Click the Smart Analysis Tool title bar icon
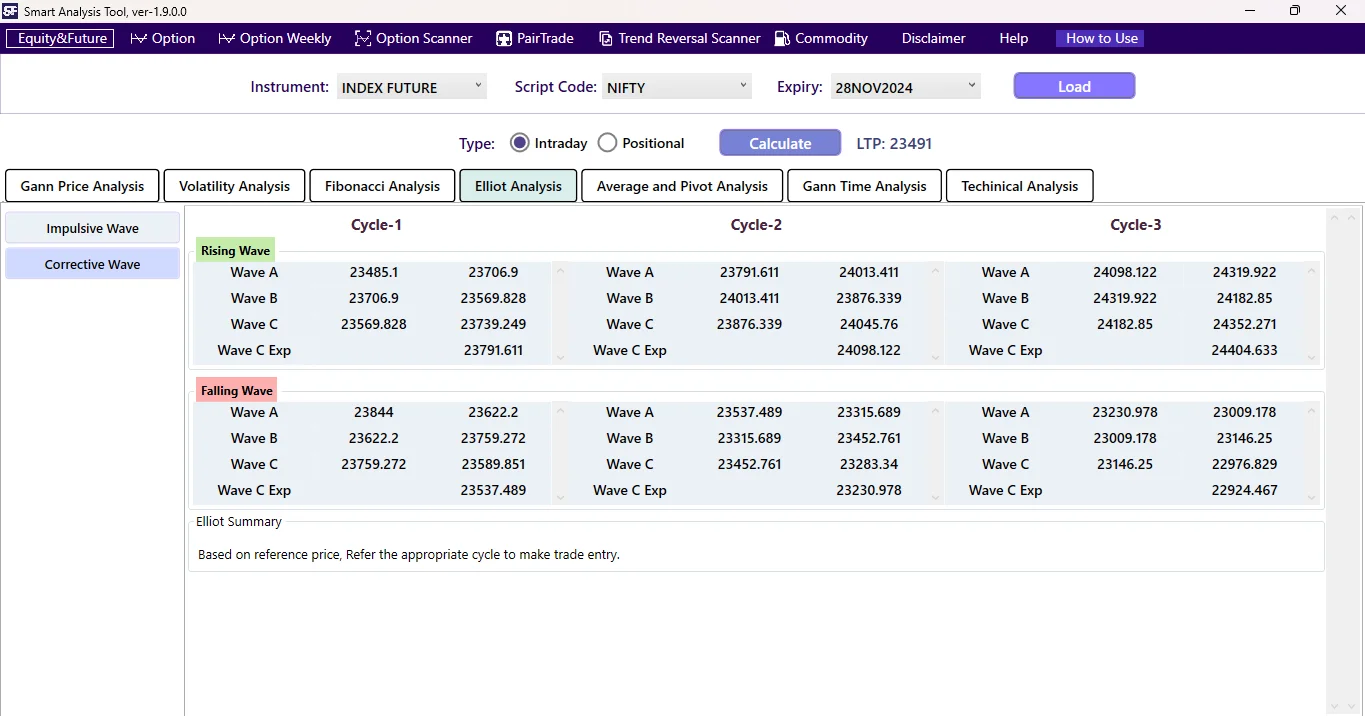The width and height of the screenshot is (1365, 716). pyautogui.click(x=10, y=11)
